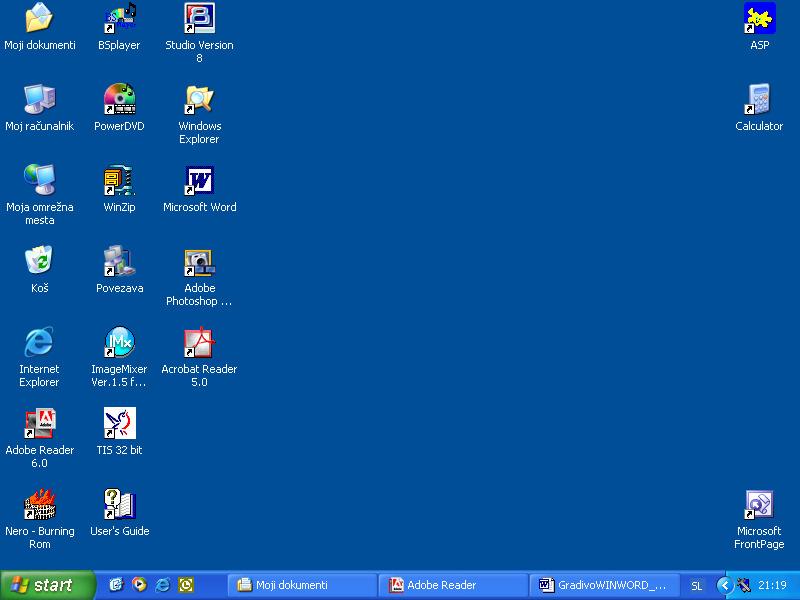The height and width of the screenshot is (600, 800).
Task: Open Windows Media Player from quick launch
Action: click(139, 585)
